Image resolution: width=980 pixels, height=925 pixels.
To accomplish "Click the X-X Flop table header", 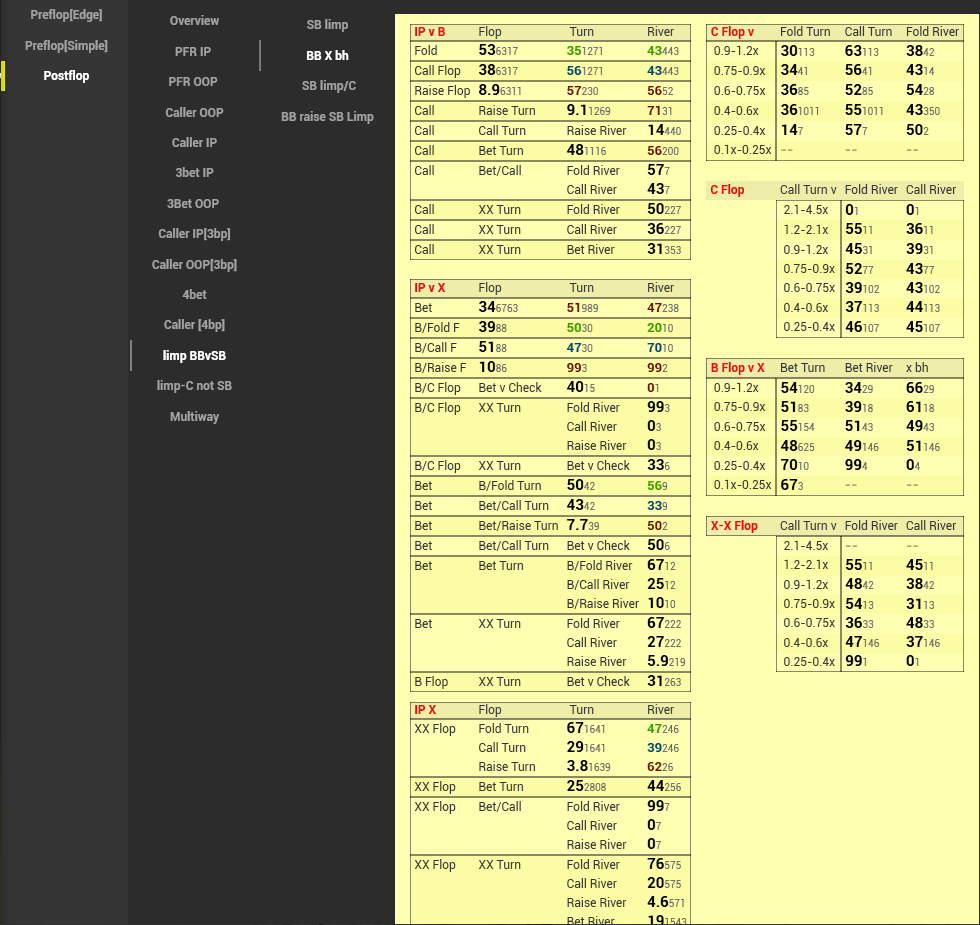I will 734,526.
